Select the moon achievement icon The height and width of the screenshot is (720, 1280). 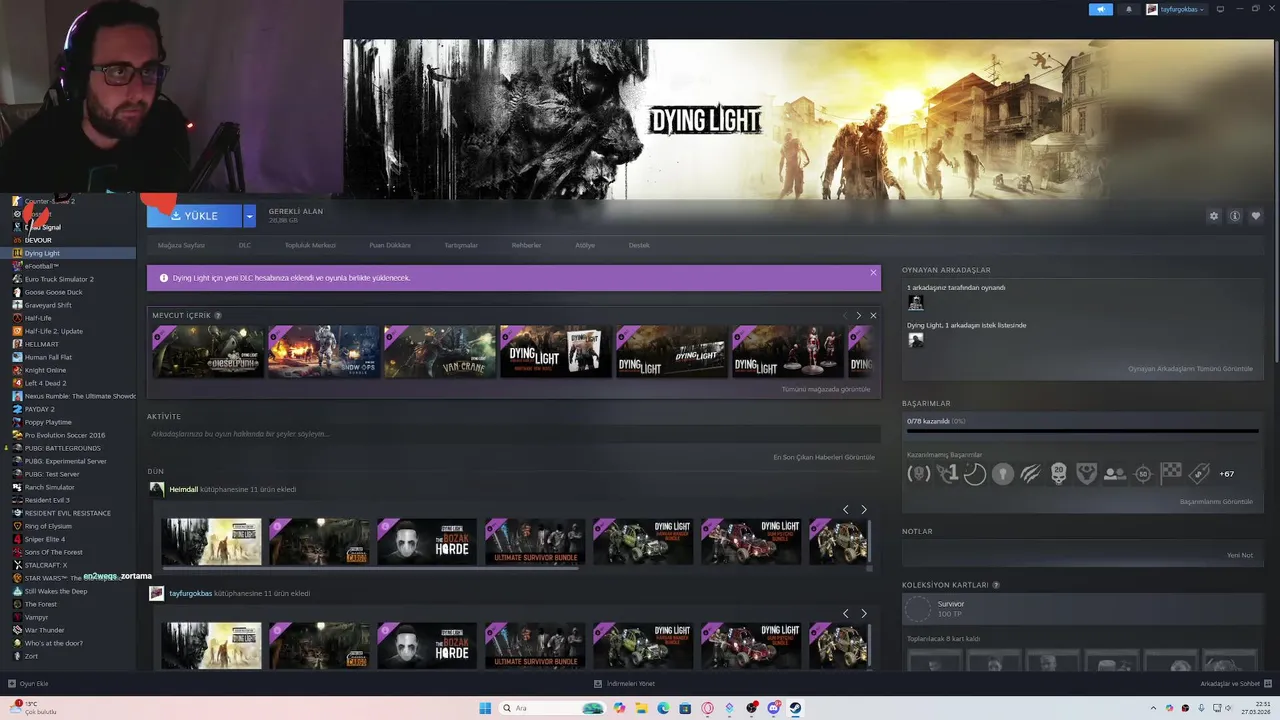[975, 474]
